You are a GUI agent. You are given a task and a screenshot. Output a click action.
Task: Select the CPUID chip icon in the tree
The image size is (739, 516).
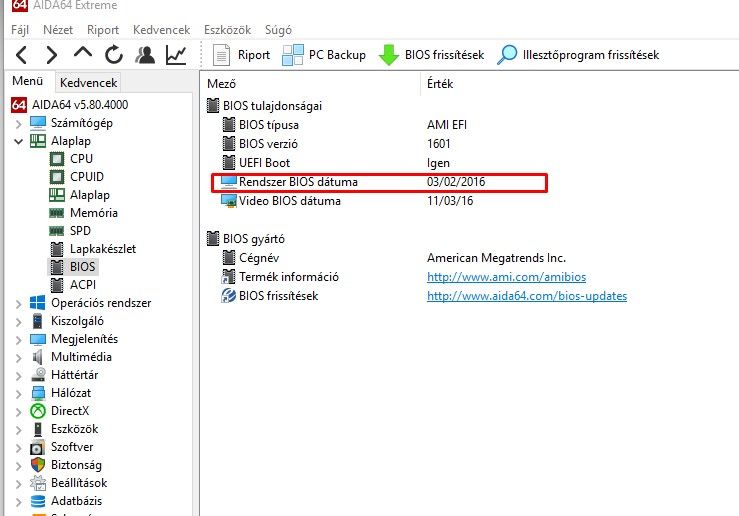pyautogui.click(x=57, y=177)
